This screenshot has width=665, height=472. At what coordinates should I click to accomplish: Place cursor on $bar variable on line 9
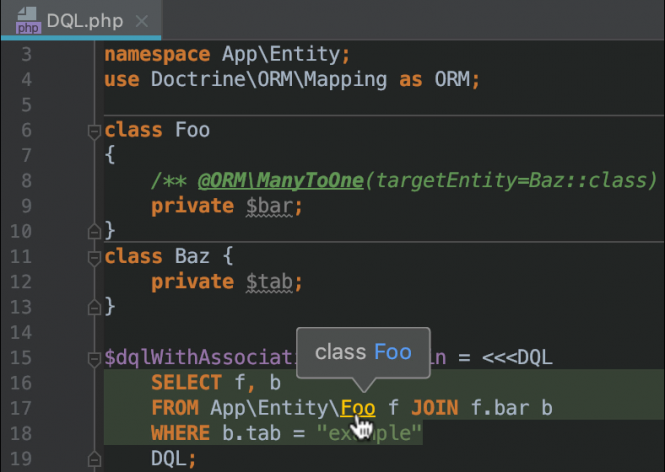pos(269,207)
